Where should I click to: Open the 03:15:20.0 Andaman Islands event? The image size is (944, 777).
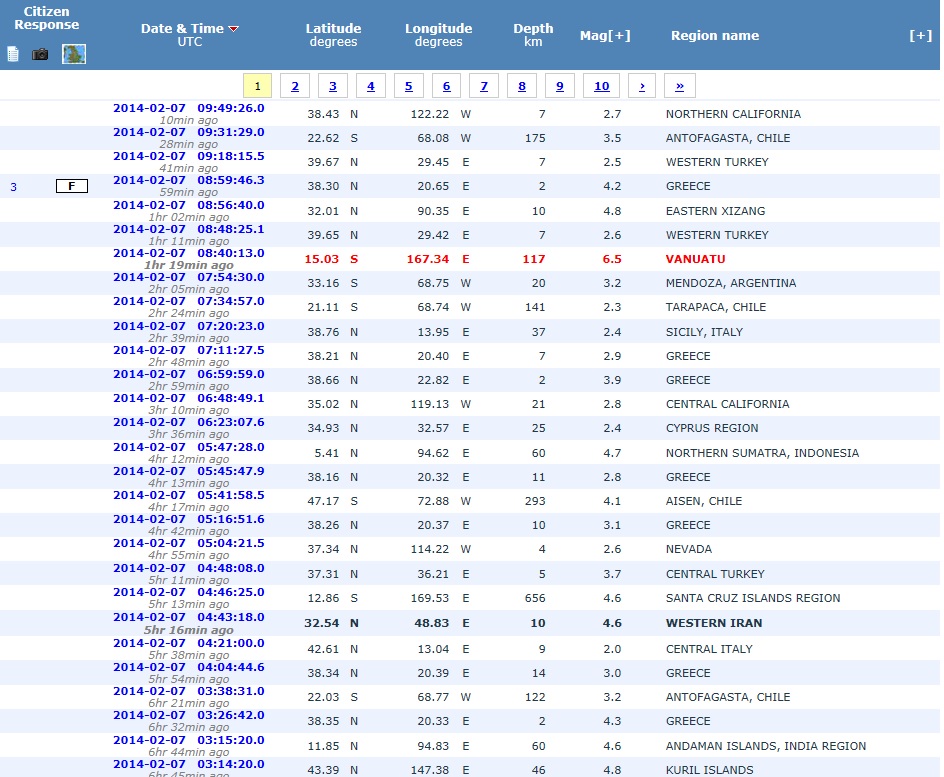[x=188, y=740]
